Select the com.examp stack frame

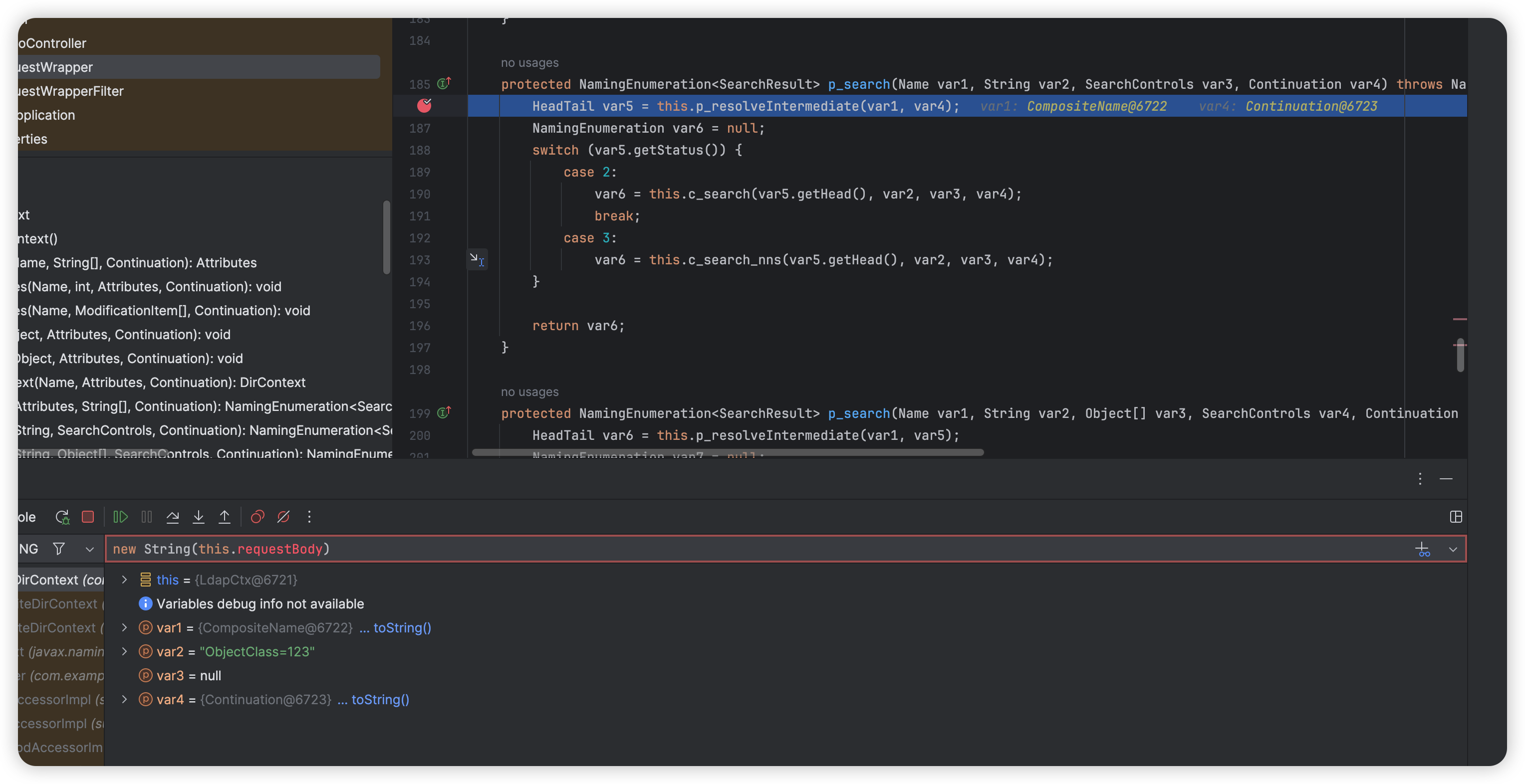tap(61, 676)
